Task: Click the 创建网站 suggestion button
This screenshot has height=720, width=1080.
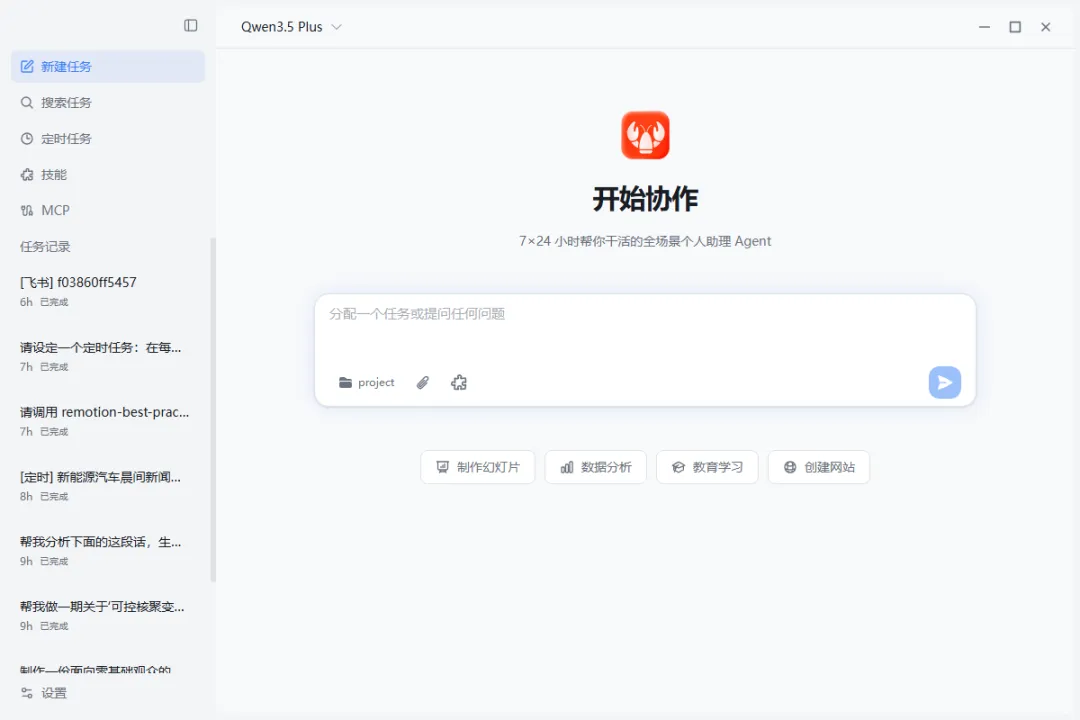Action: [819, 467]
